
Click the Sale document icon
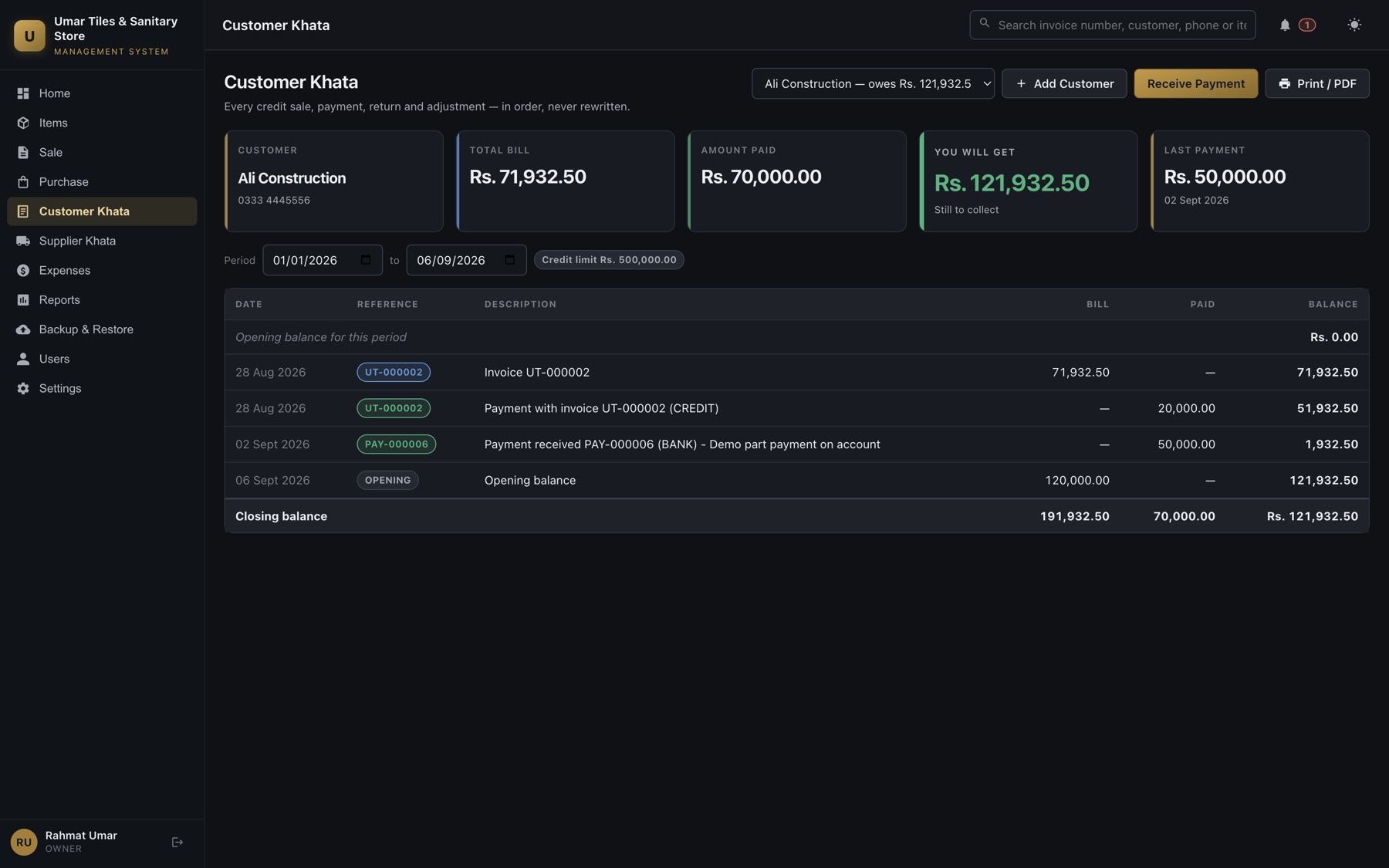[x=23, y=152]
